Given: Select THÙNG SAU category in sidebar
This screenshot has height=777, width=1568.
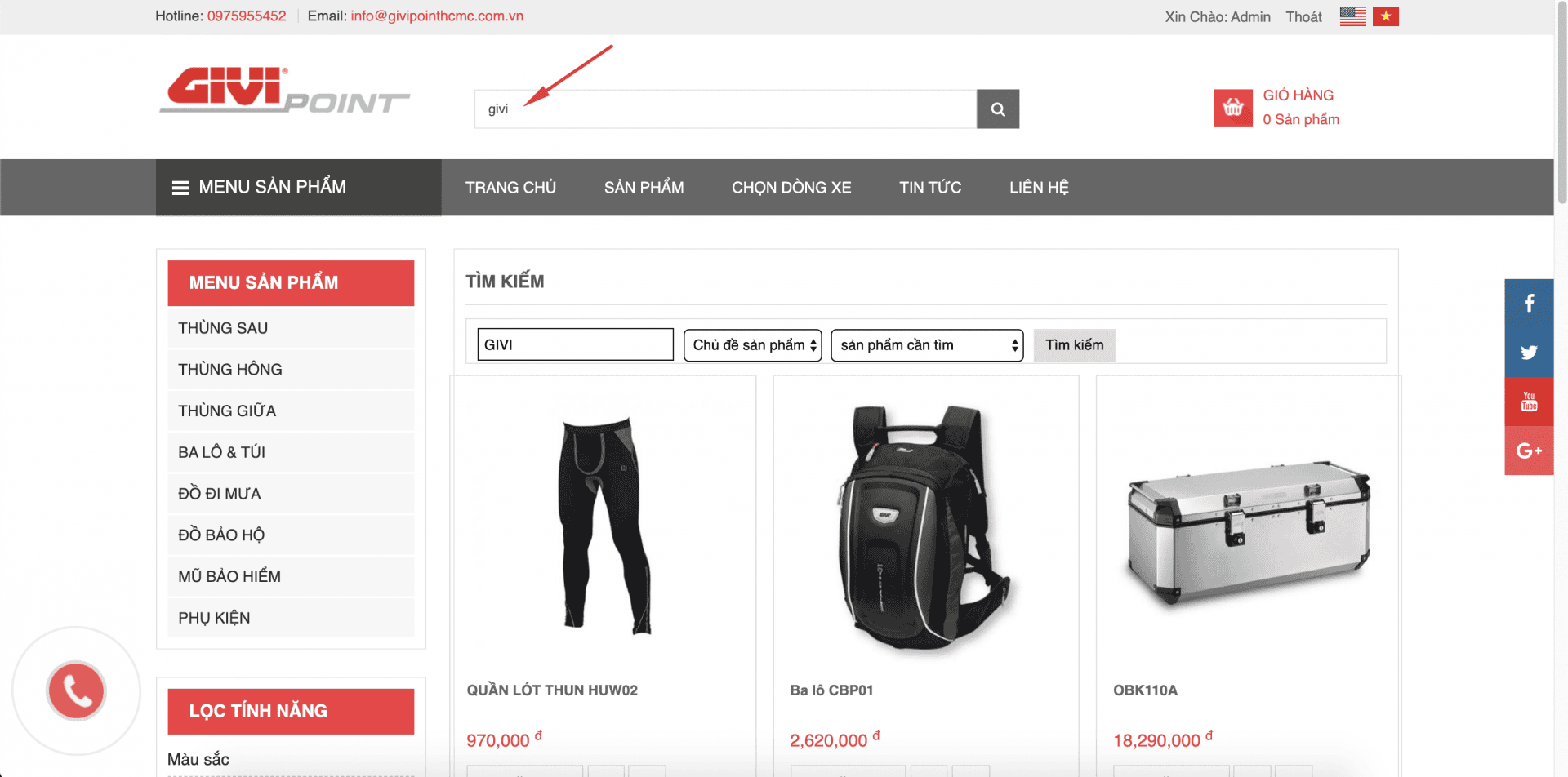Looking at the screenshot, I should [x=291, y=328].
